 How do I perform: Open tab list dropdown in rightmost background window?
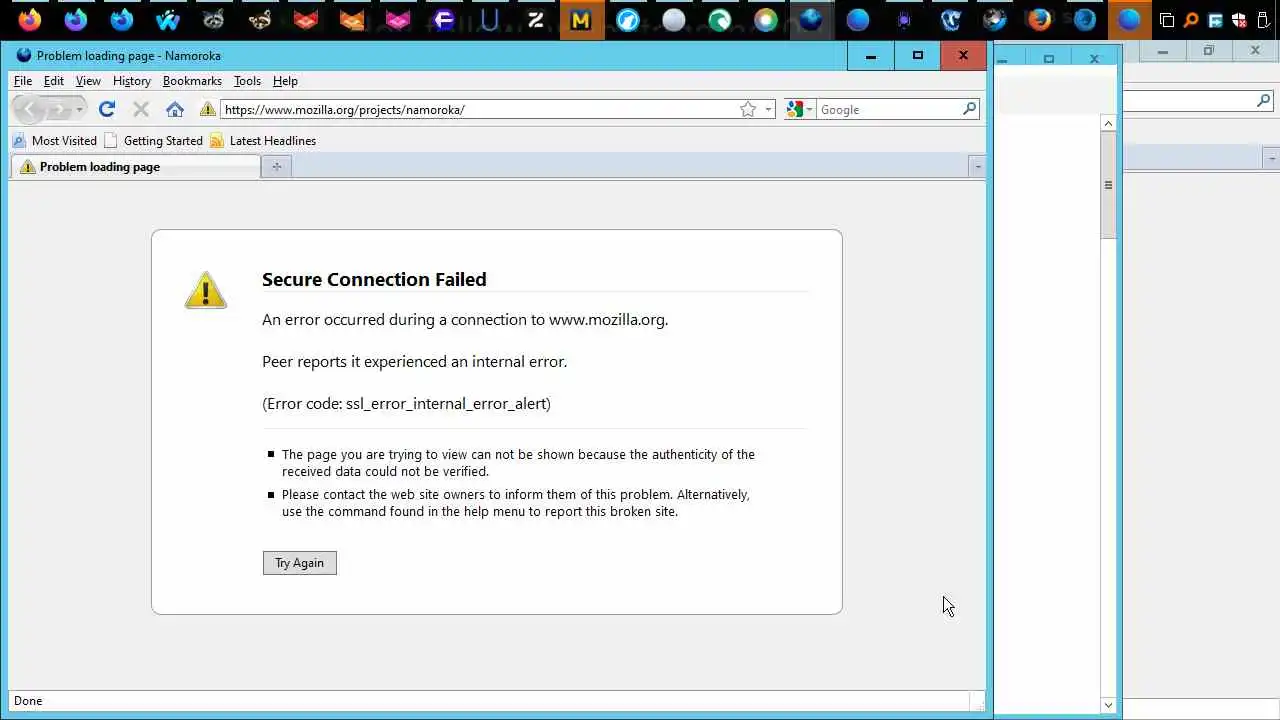coord(1271,158)
